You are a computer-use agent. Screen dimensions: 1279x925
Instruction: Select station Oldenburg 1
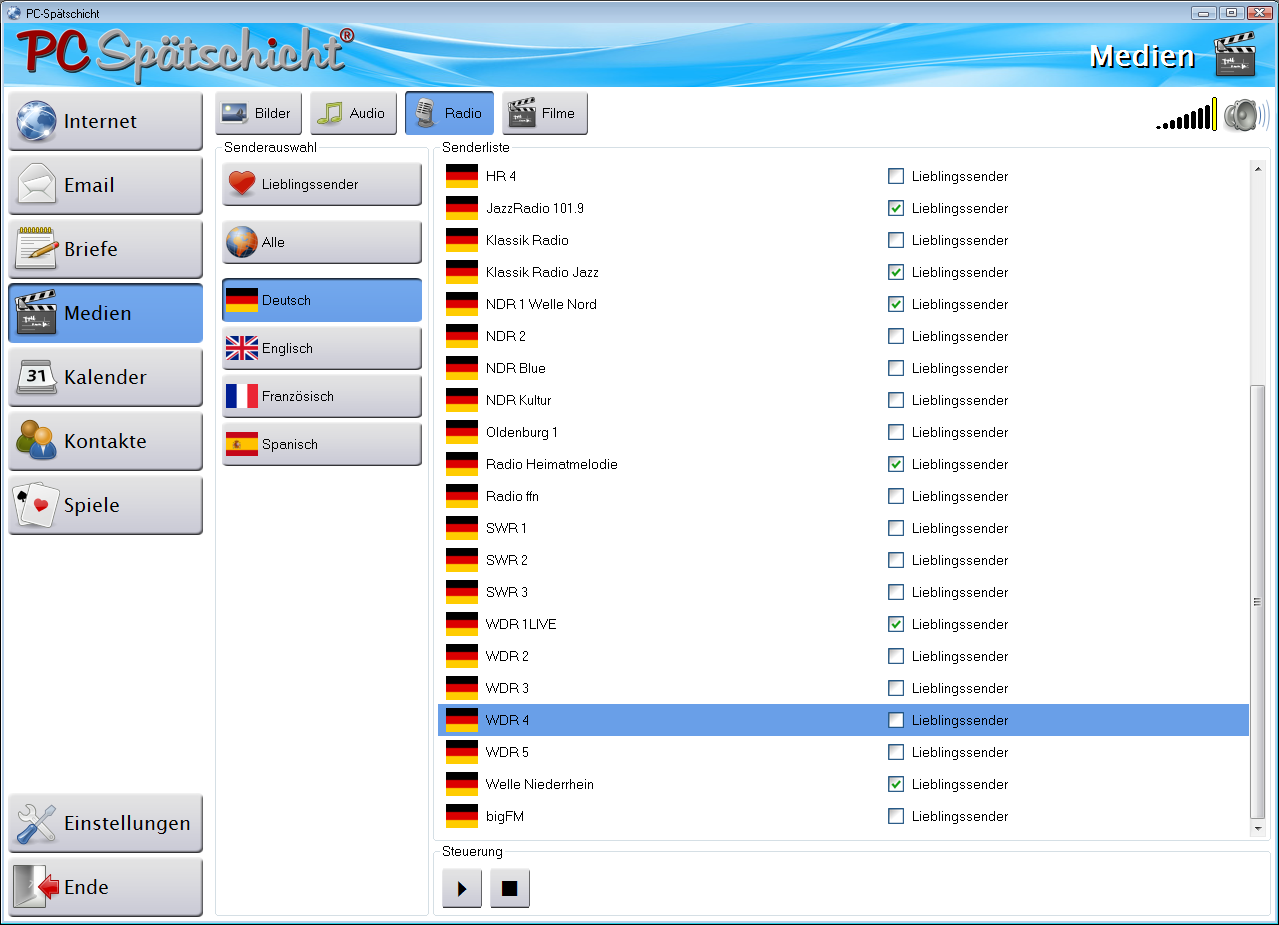click(843, 432)
